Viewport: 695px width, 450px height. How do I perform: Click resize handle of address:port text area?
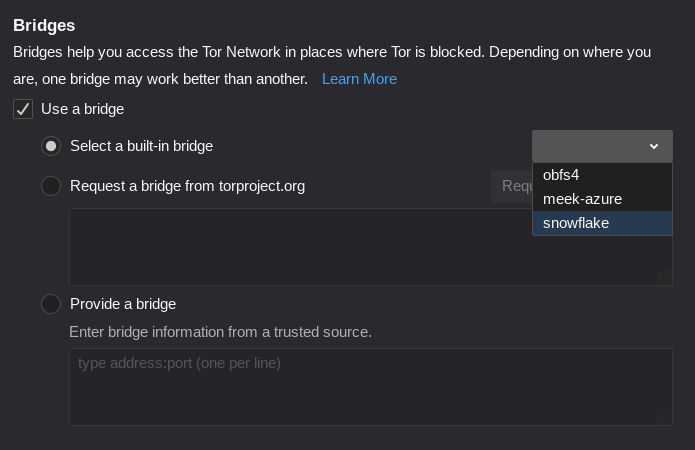pyautogui.click(x=664, y=418)
